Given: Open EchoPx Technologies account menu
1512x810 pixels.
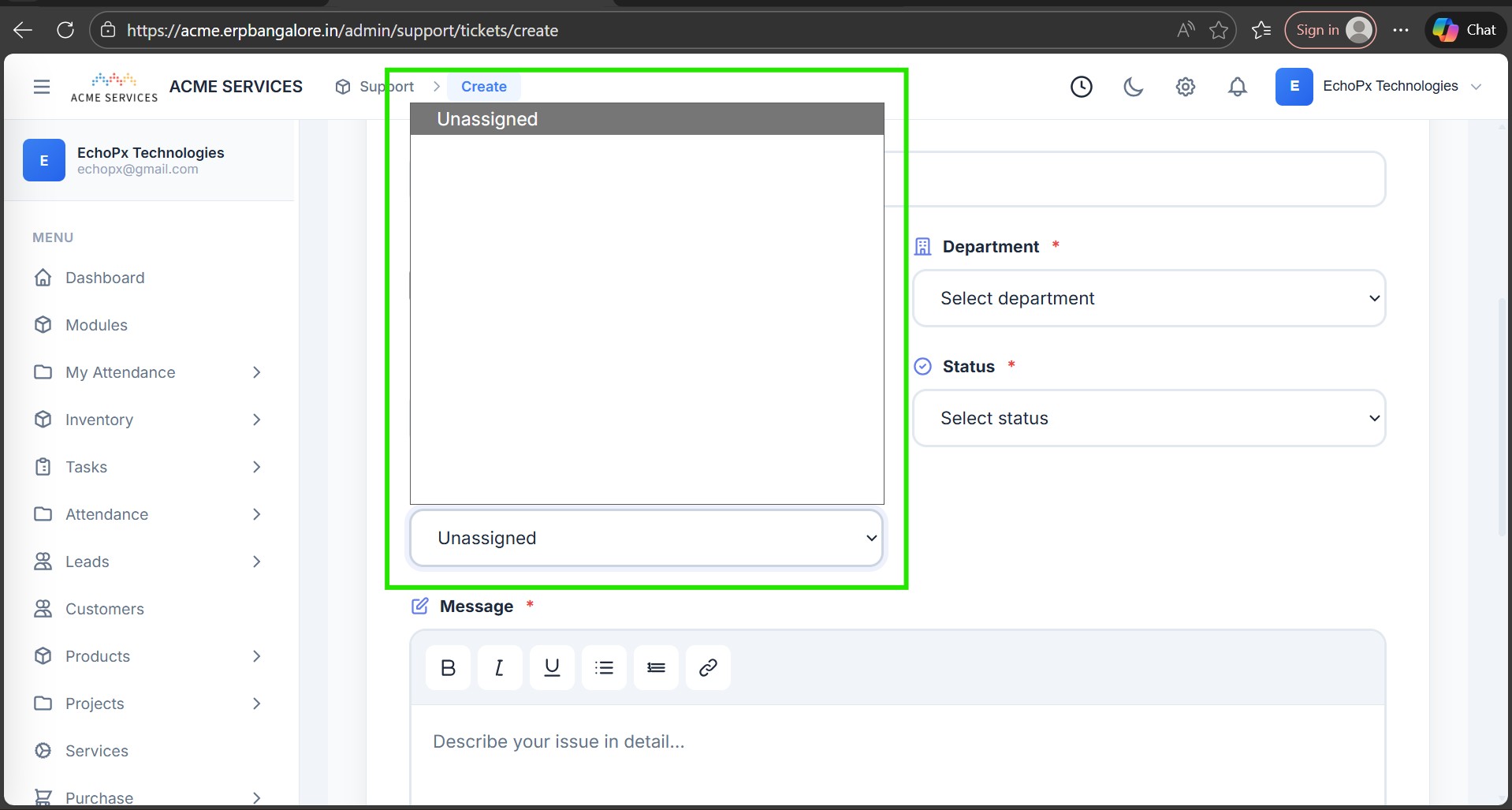Looking at the screenshot, I should click(1379, 87).
